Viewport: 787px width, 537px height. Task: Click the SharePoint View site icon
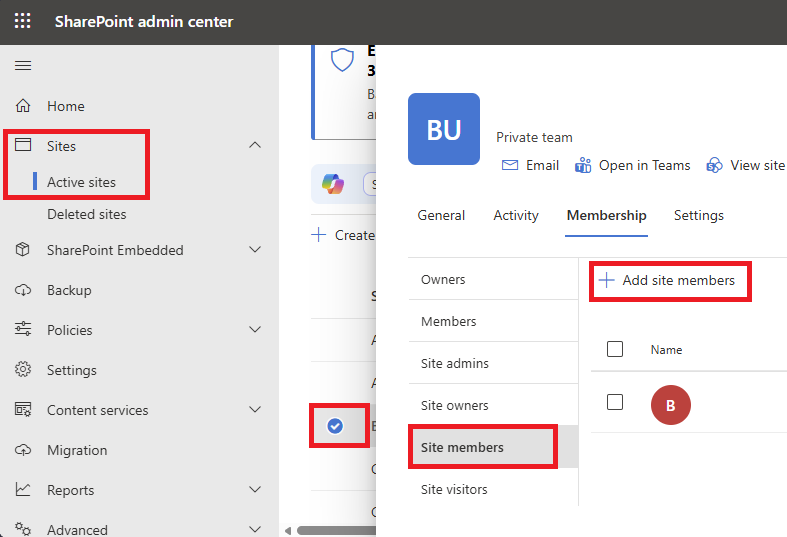click(714, 165)
